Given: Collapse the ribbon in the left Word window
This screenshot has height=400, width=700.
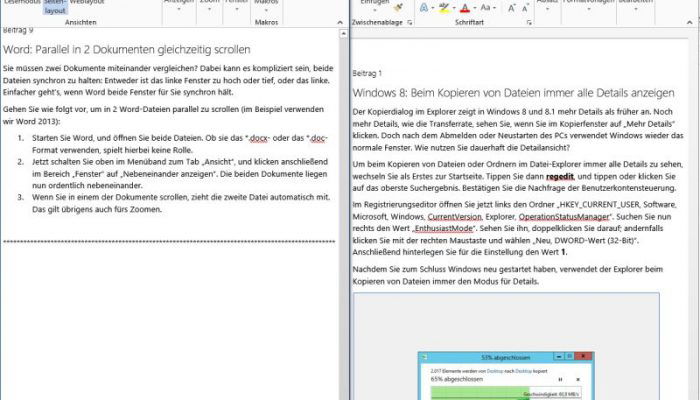Looking at the screenshot, I should (x=340, y=22).
